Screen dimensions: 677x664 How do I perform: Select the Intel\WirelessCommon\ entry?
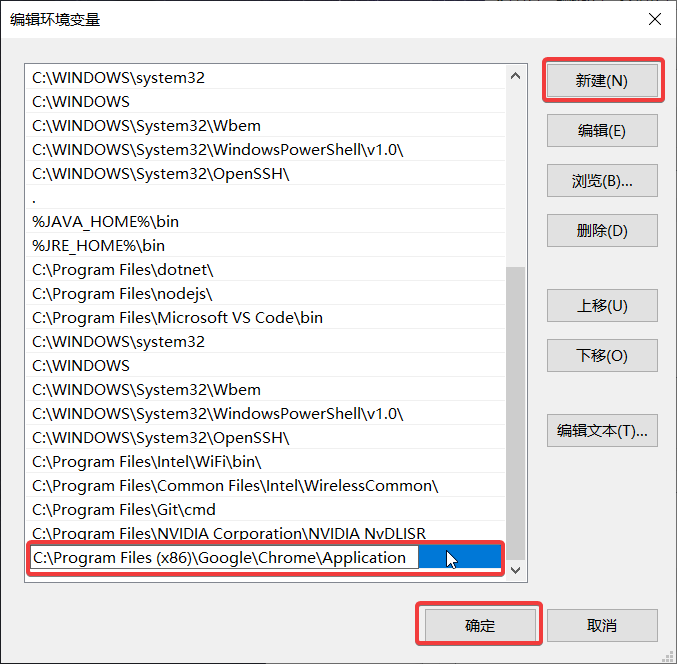point(266,486)
